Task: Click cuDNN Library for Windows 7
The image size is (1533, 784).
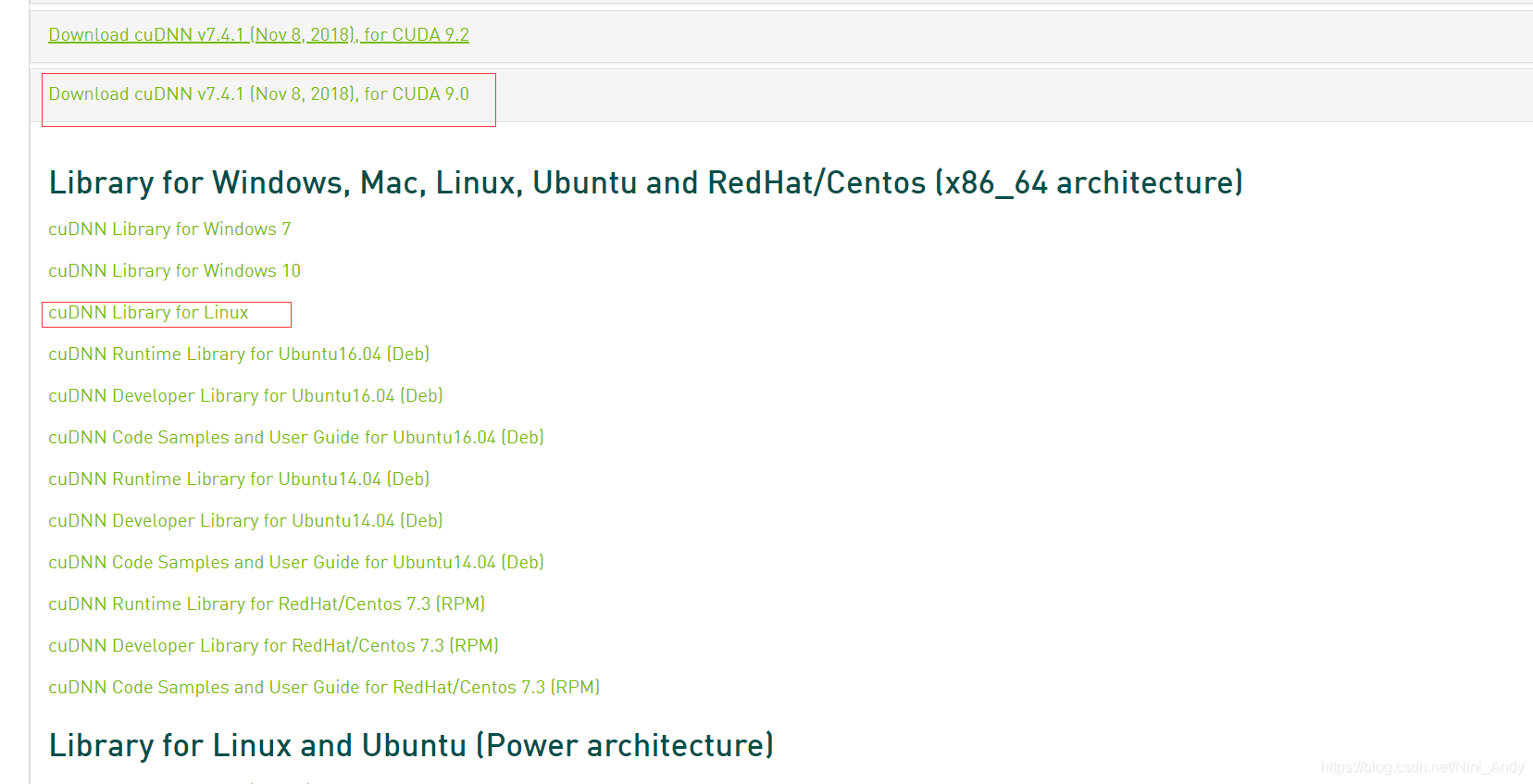Action: click(169, 230)
